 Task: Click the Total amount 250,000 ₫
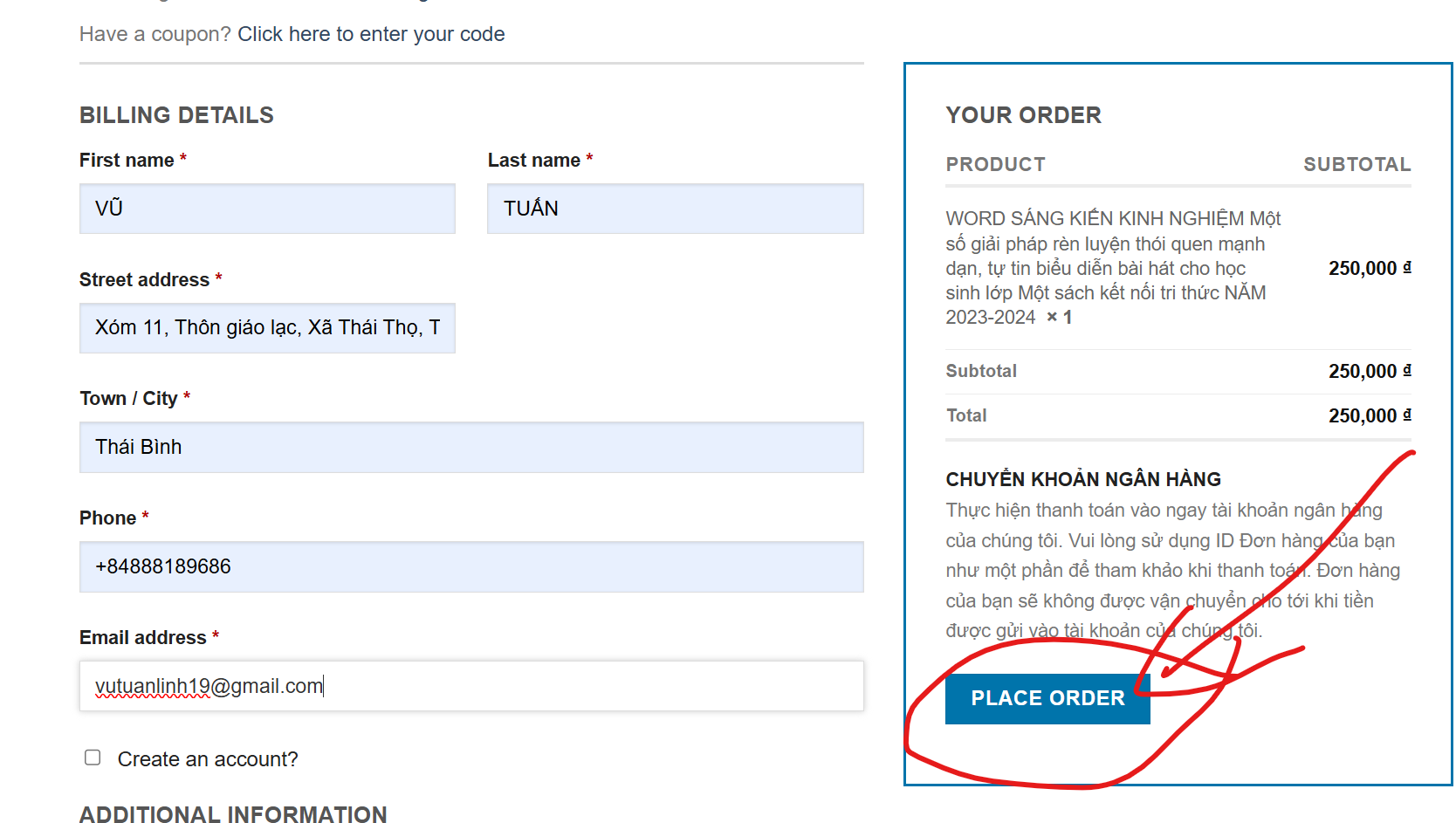tap(1370, 415)
